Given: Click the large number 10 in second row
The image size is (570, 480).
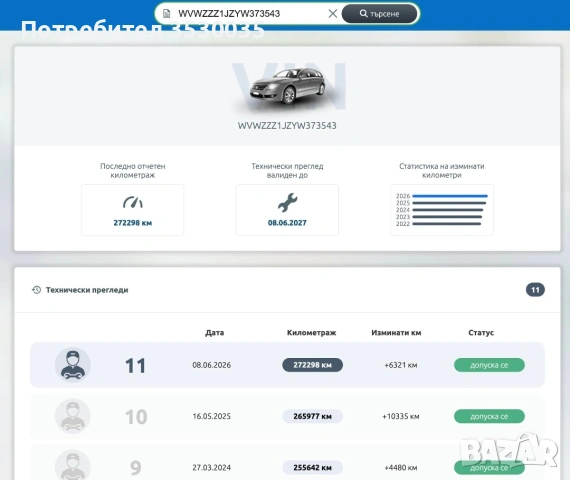Looking at the screenshot, I should [136, 417].
